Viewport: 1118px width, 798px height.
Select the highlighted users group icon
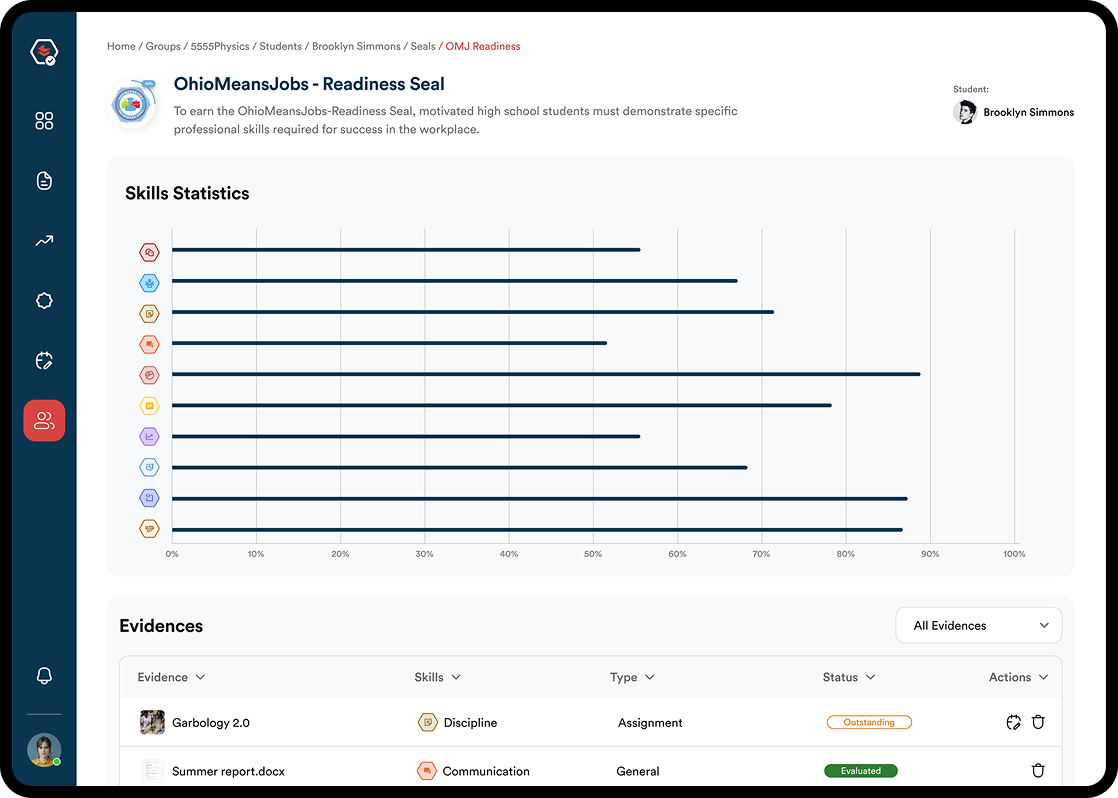pyautogui.click(x=44, y=421)
